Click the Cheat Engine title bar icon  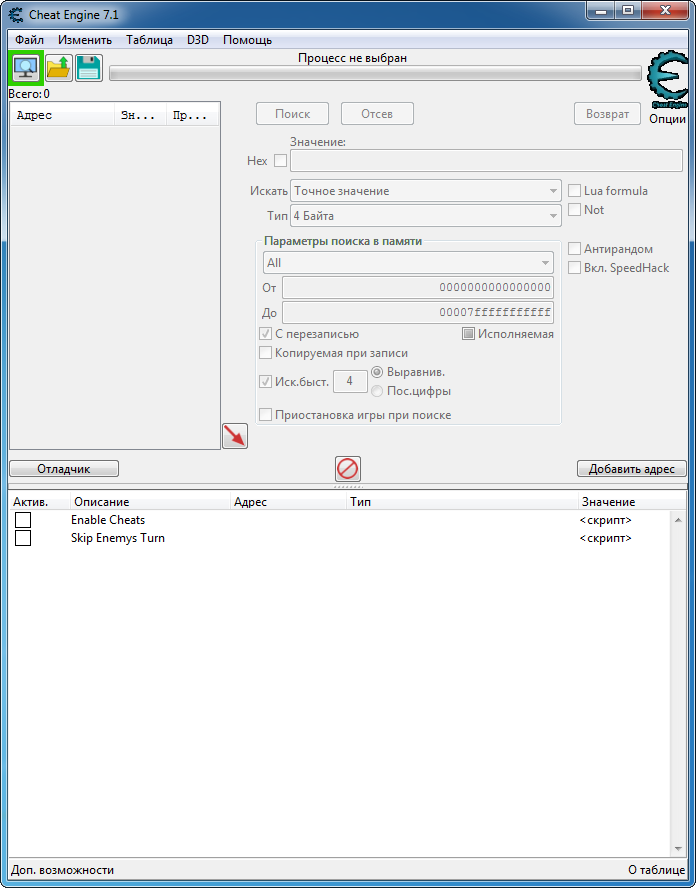(x=16, y=15)
